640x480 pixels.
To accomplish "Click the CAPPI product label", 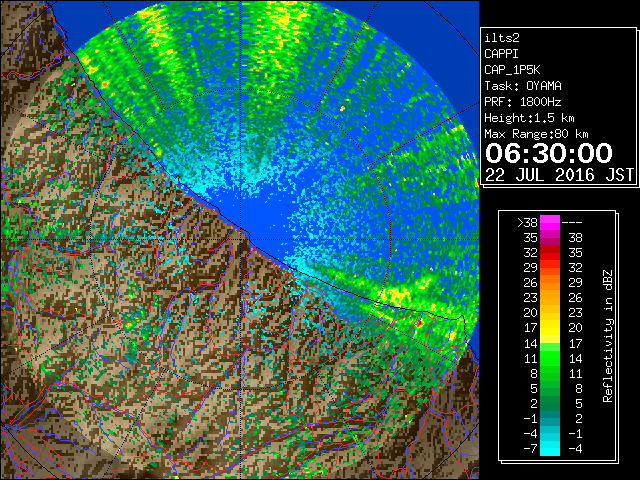I will pyautogui.click(x=501, y=54).
